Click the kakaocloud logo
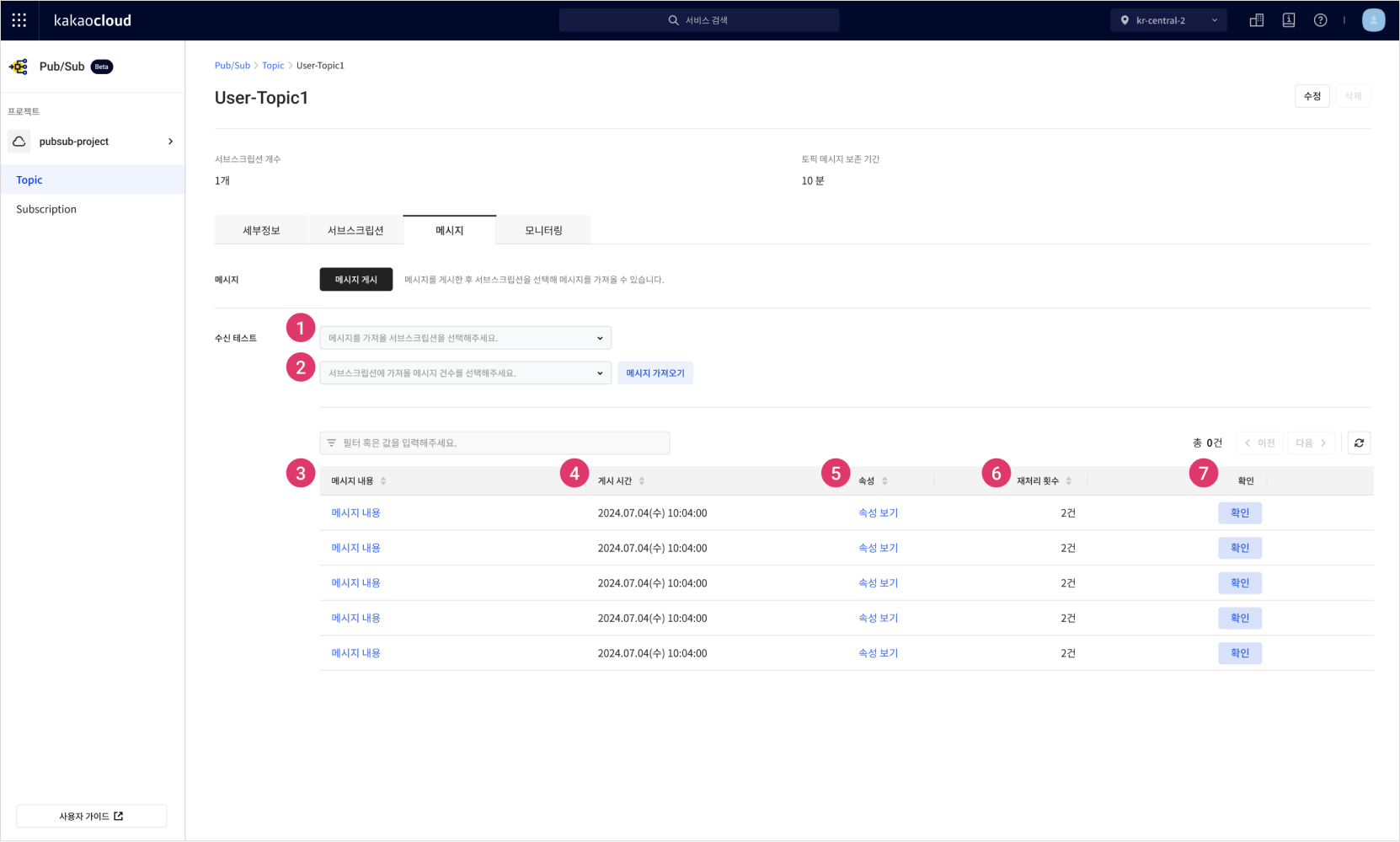1400x842 pixels. coord(92,20)
